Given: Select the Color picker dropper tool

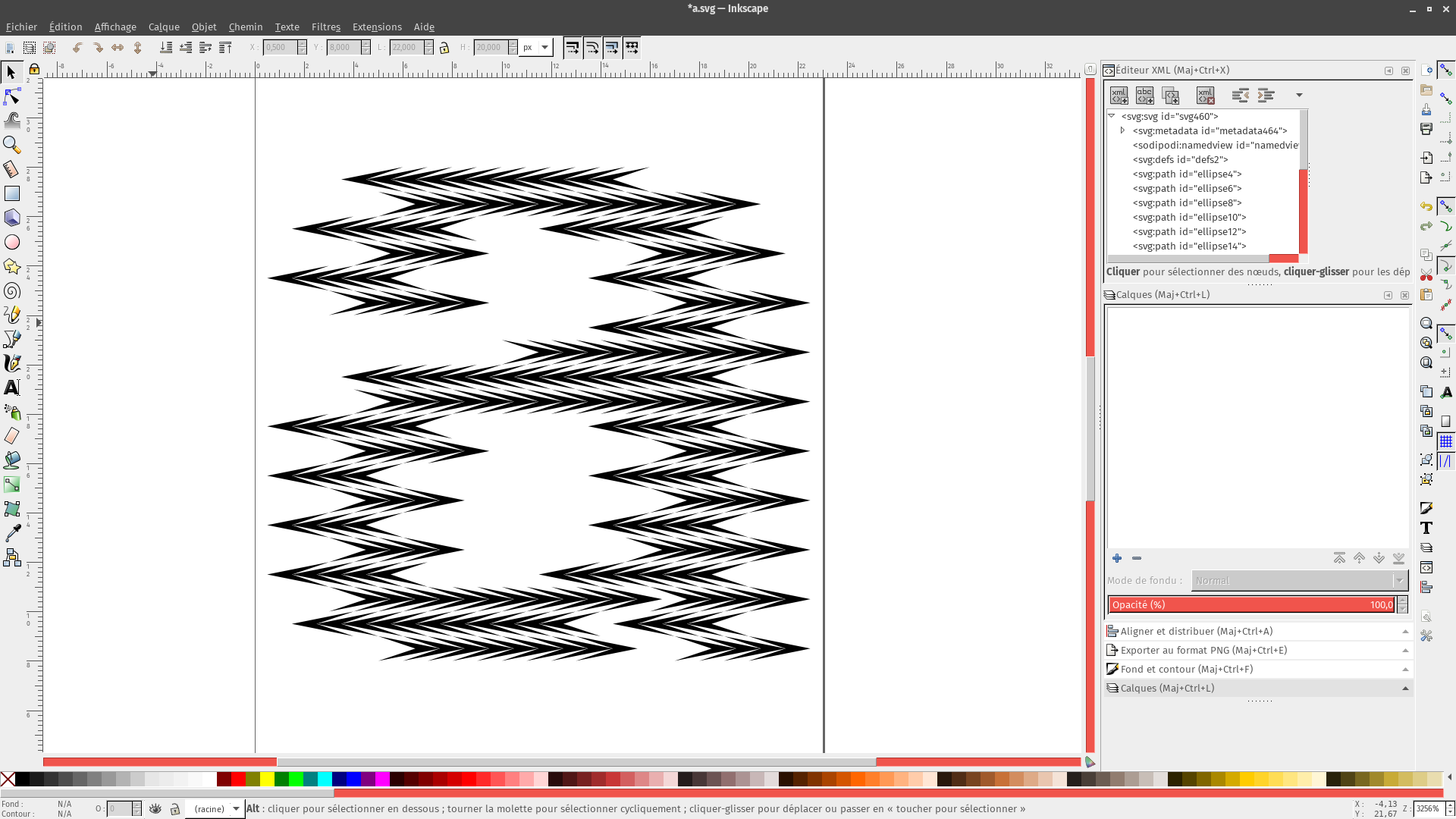Looking at the screenshot, I should (11, 533).
